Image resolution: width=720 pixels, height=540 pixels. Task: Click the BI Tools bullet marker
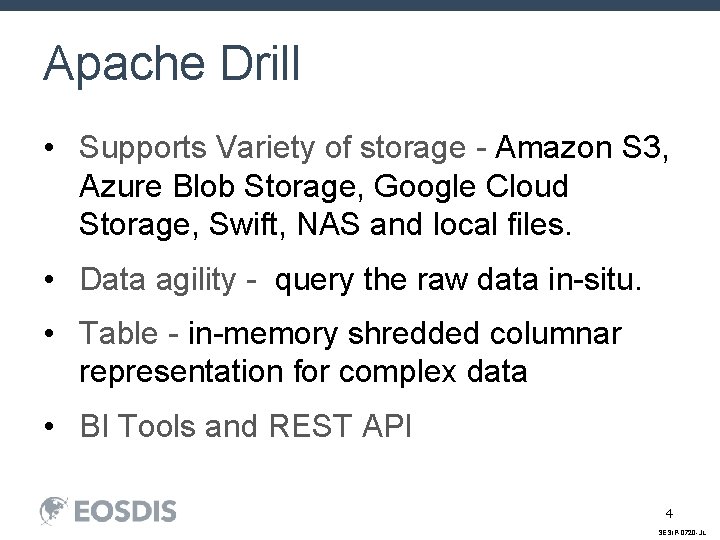coord(49,426)
